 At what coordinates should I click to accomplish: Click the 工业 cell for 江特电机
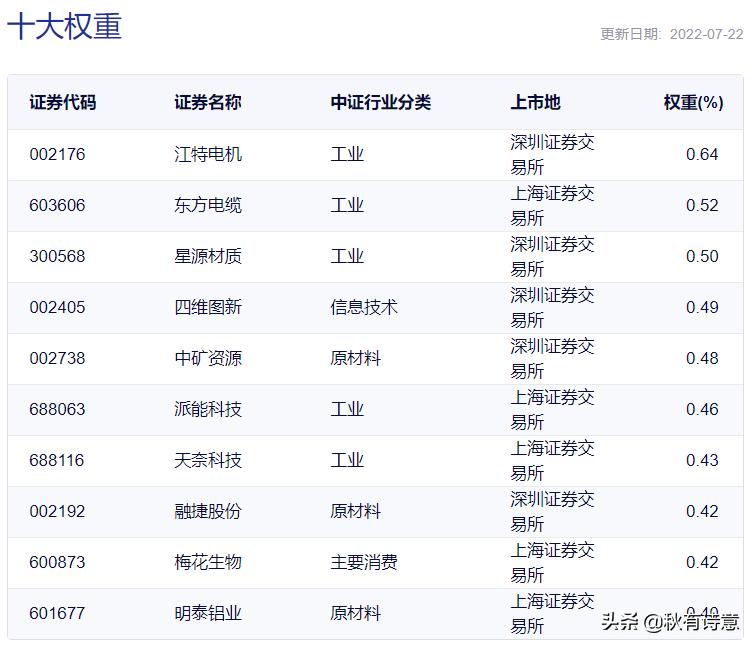coord(347,154)
